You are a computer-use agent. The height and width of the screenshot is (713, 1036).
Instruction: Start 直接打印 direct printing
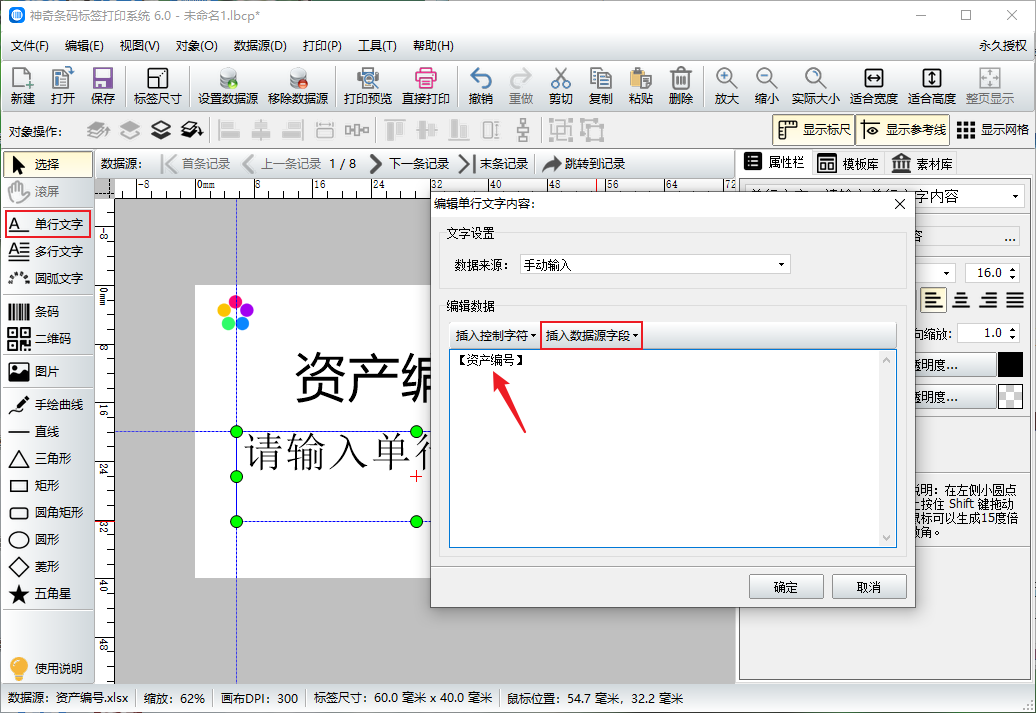tap(426, 86)
